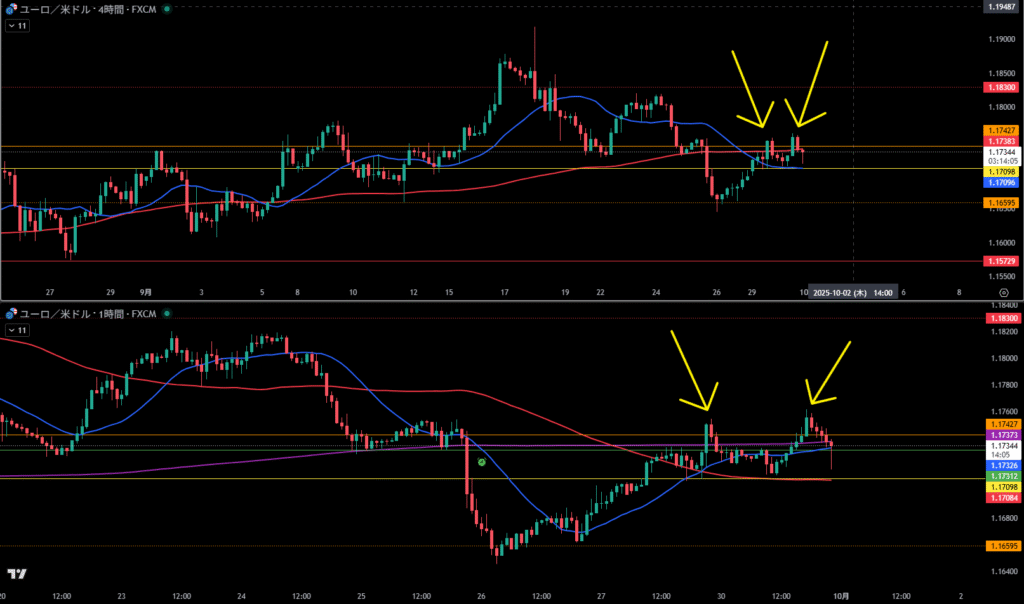Viewport: 1024px width, 604px height.
Task: Click the 1.19487 price label at top right
Action: tap(1002, 7)
